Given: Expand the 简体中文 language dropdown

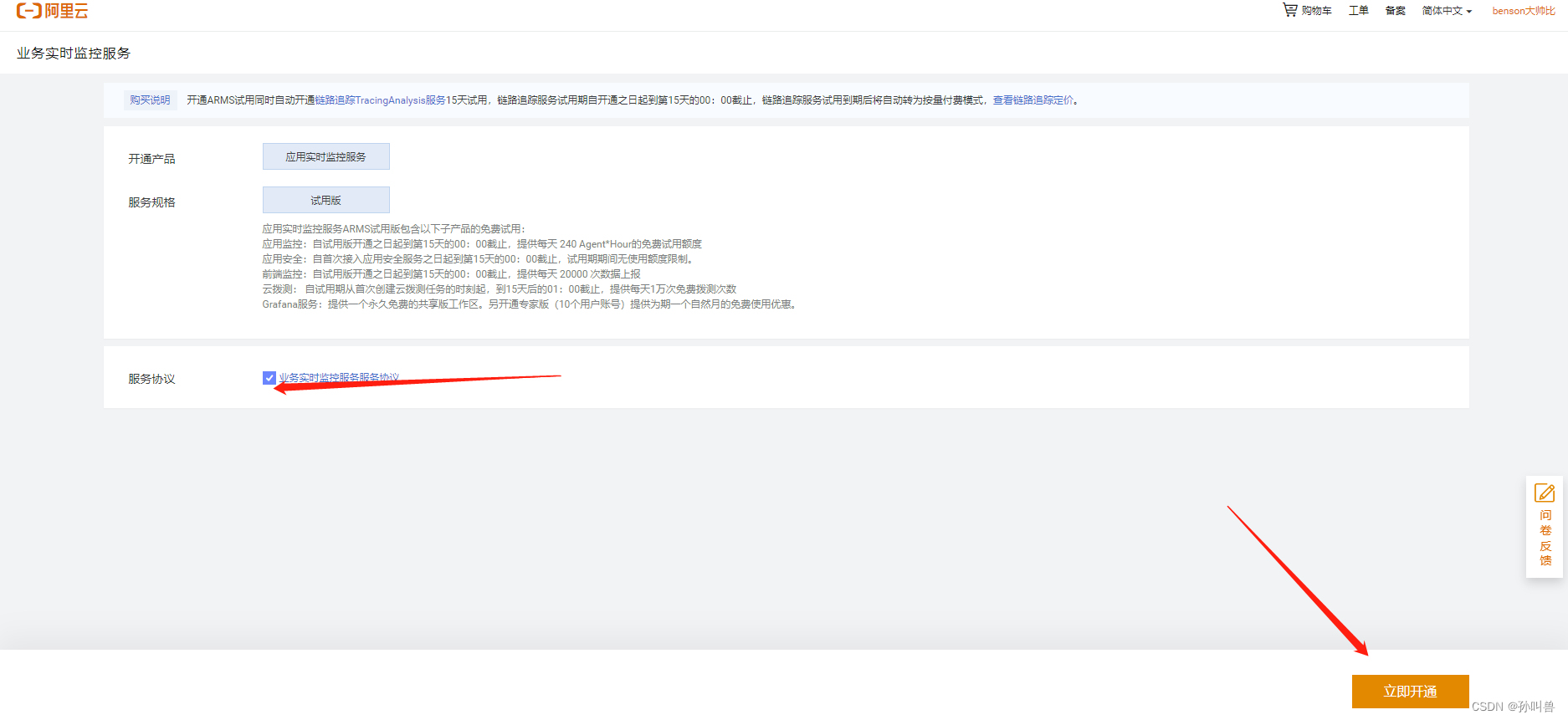Looking at the screenshot, I should point(1447,11).
